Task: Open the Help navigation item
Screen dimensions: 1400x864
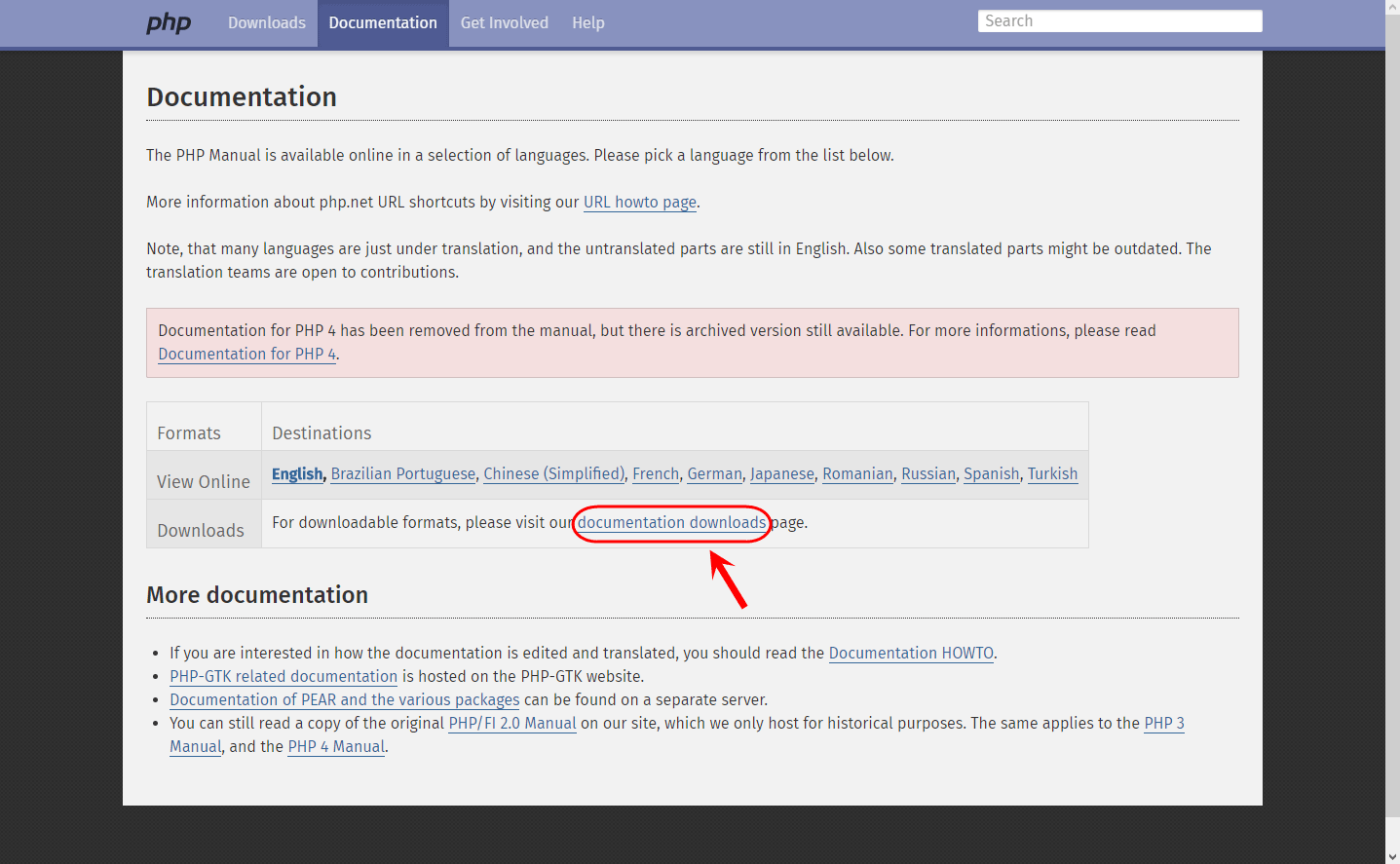Action: pyautogui.click(x=588, y=22)
